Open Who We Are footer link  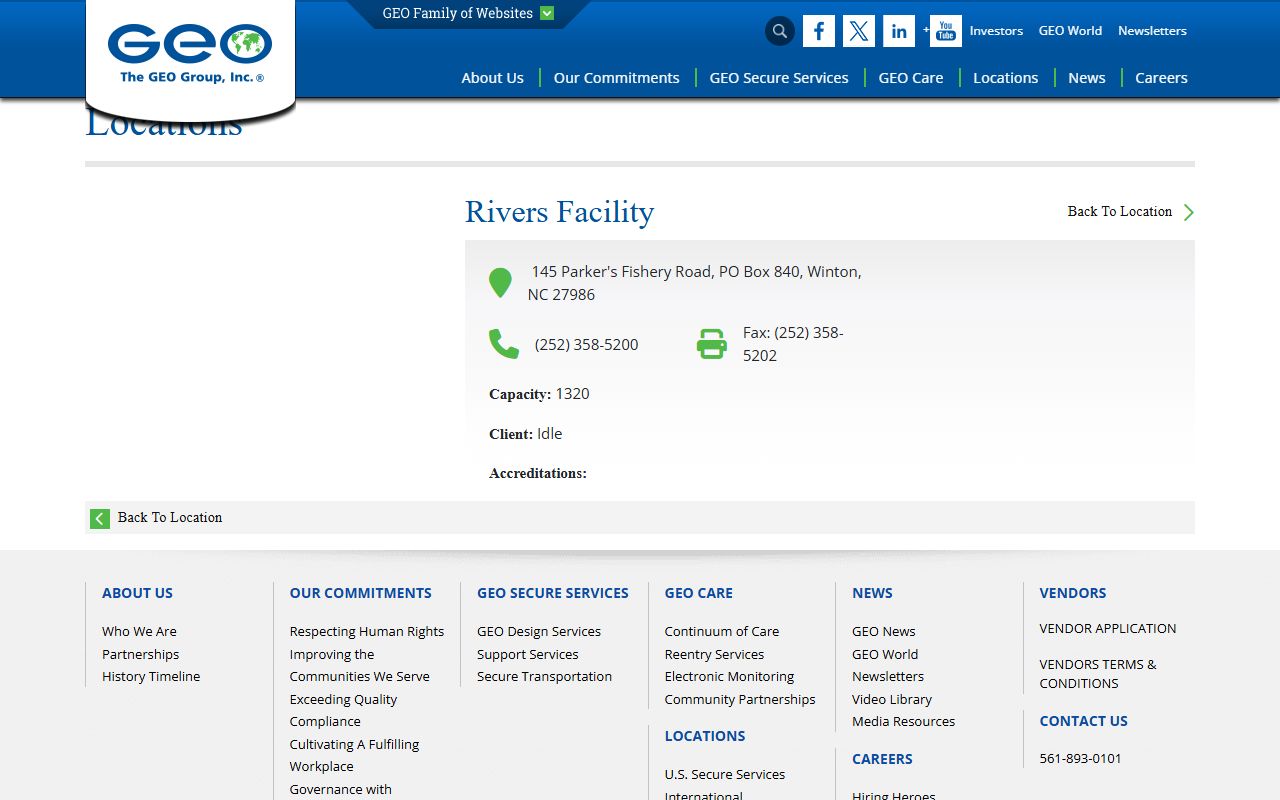(x=139, y=631)
